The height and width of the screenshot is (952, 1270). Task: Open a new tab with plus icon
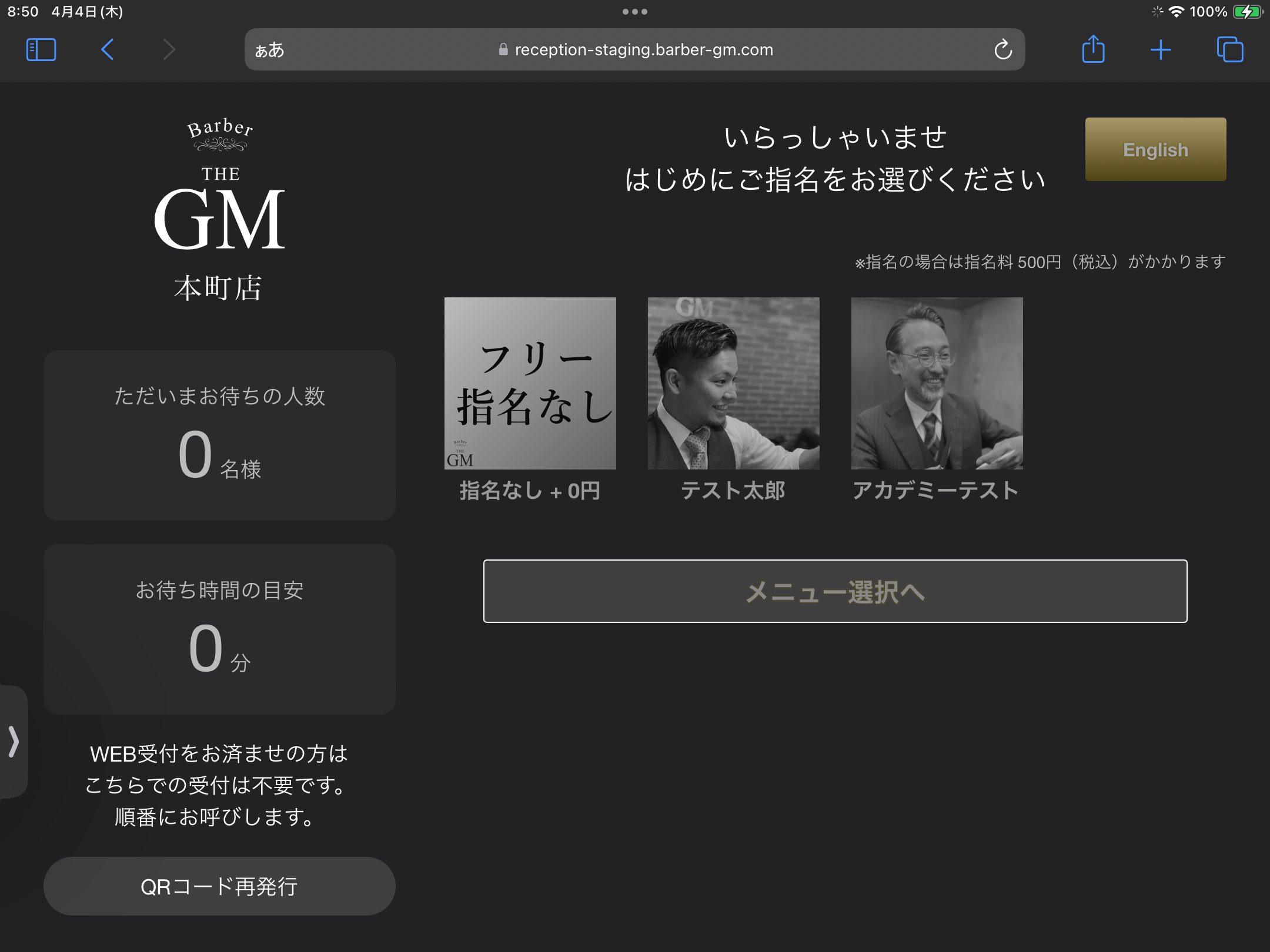pos(1161,50)
